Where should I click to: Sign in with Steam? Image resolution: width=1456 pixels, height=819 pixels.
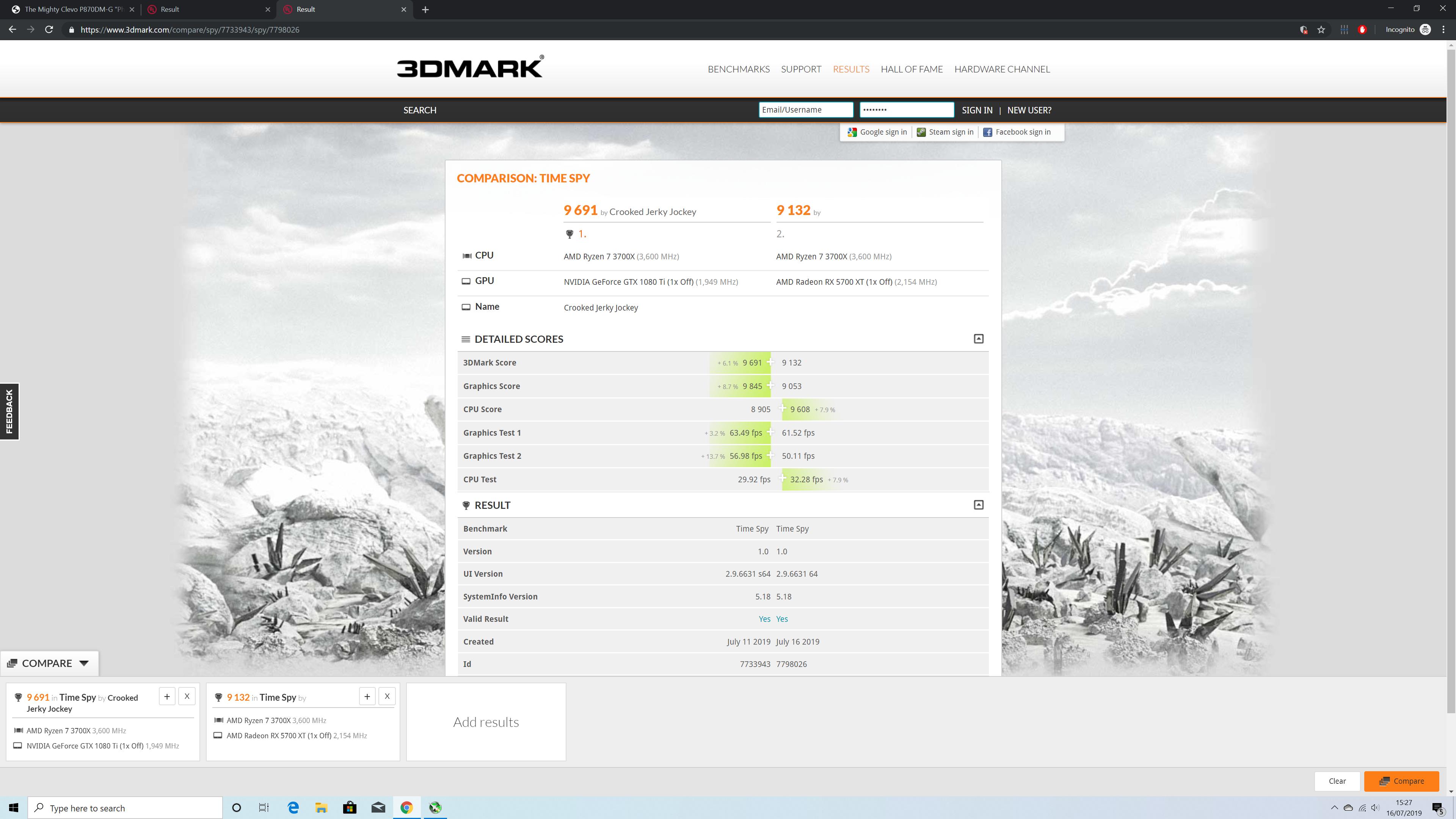[945, 132]
